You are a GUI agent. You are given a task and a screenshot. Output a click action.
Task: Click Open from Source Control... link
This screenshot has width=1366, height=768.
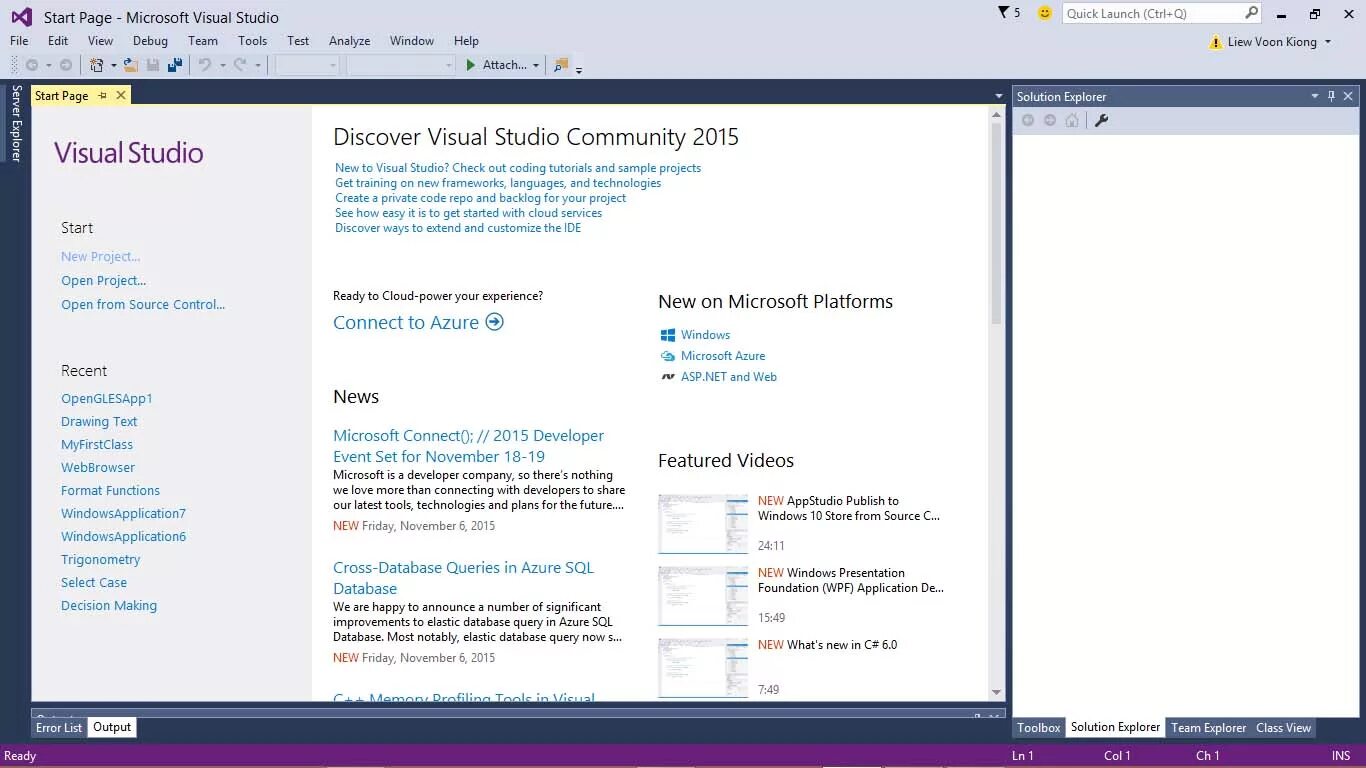pos(143,305)
